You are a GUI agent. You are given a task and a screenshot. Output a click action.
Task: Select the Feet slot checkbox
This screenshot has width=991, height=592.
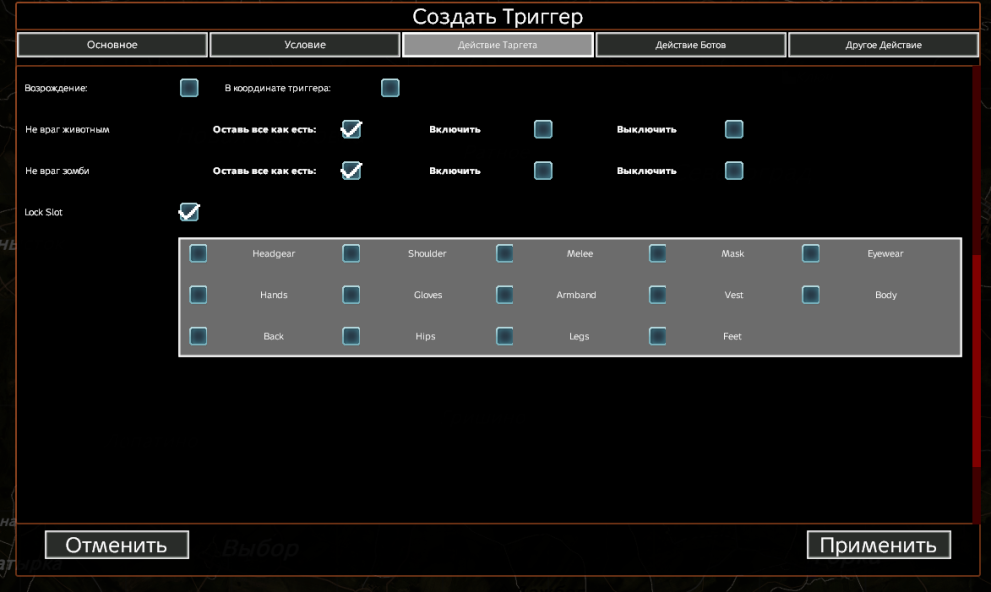(x=658, y=336)
